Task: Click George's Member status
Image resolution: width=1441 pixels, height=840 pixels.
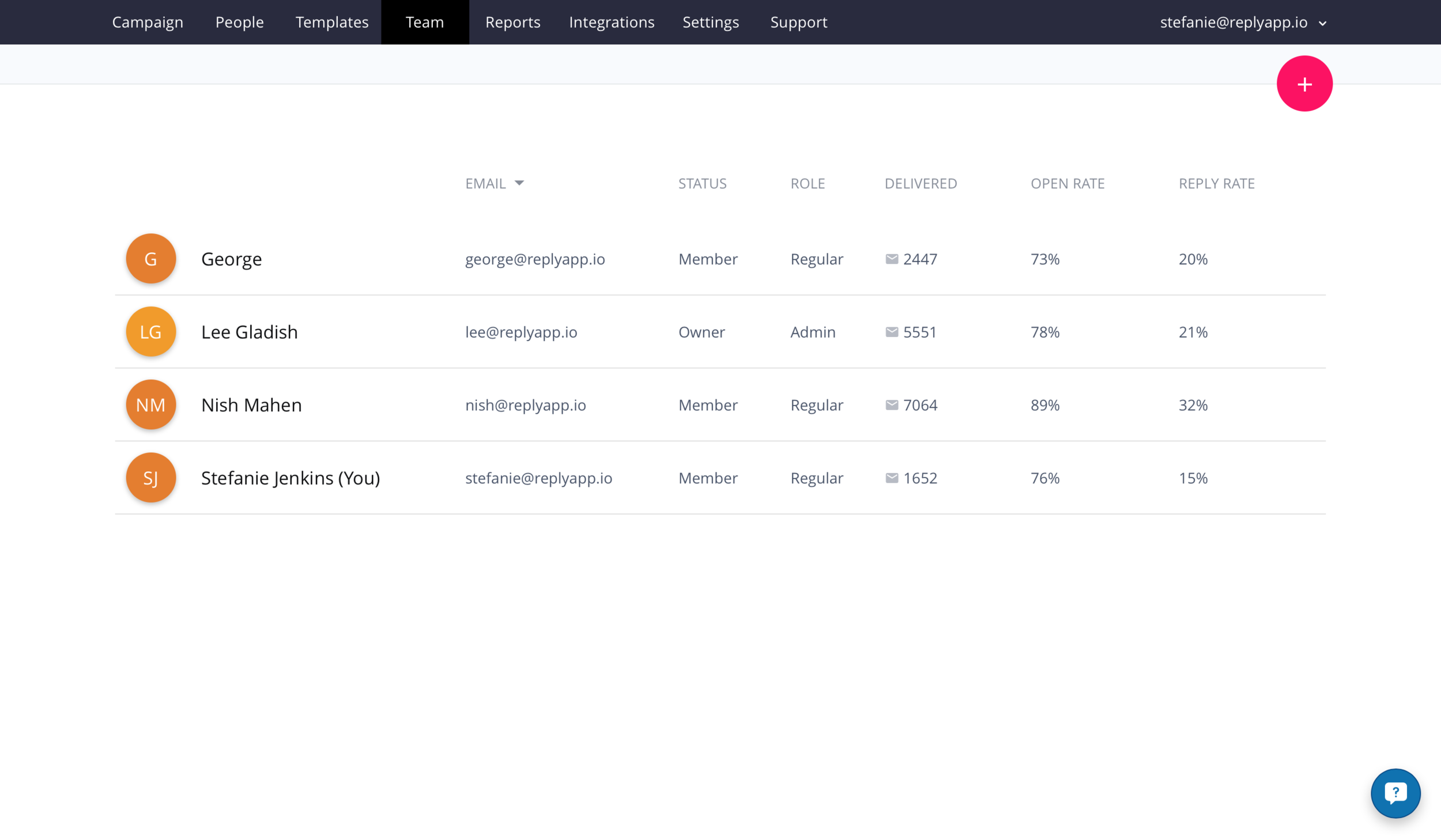Action: pyautogui.click(x=708, y=259)
